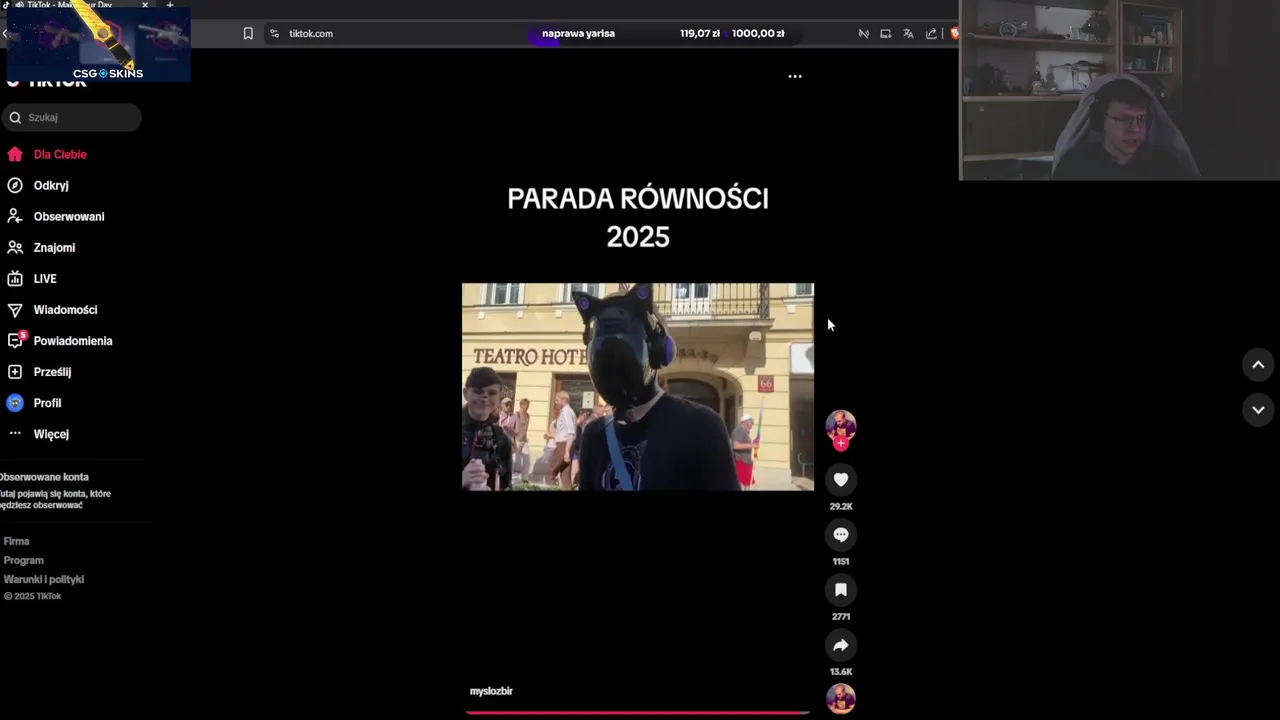Click the 13.6K shares count
The height and width of the screenshot is (720, 1280).
click(x=841, y=671)
